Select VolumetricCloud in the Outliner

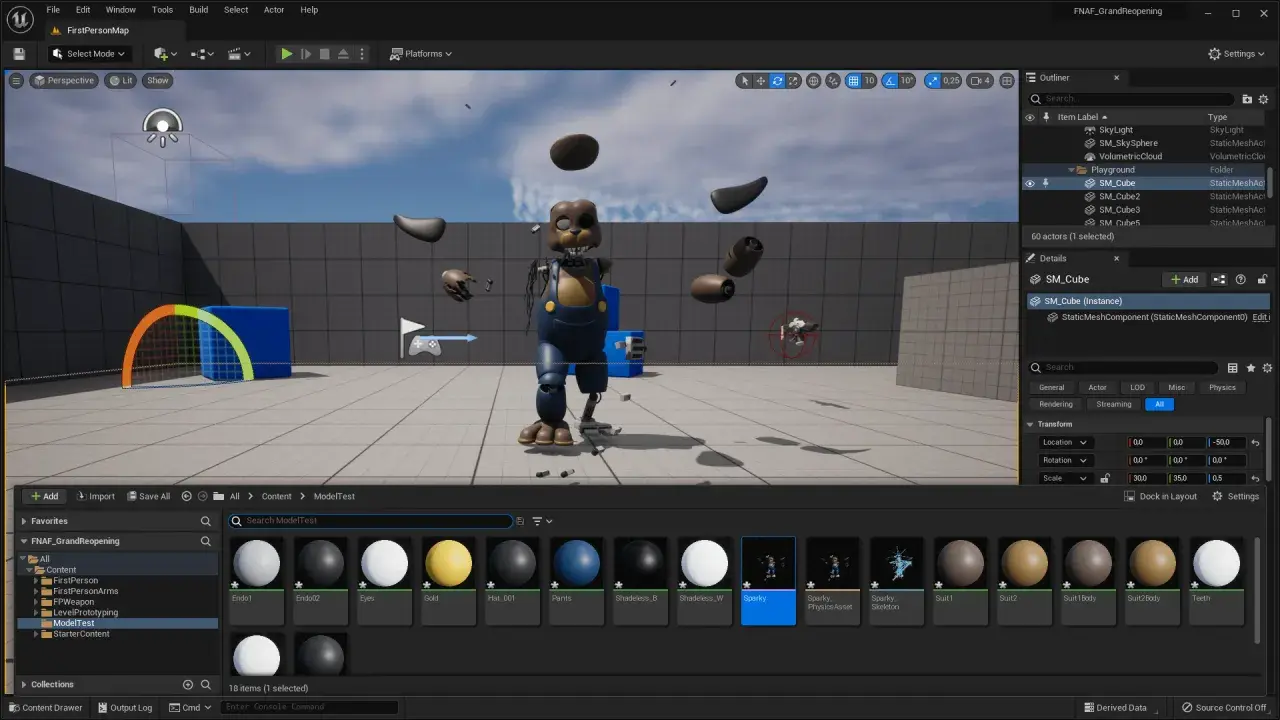tap(1130, 156)
